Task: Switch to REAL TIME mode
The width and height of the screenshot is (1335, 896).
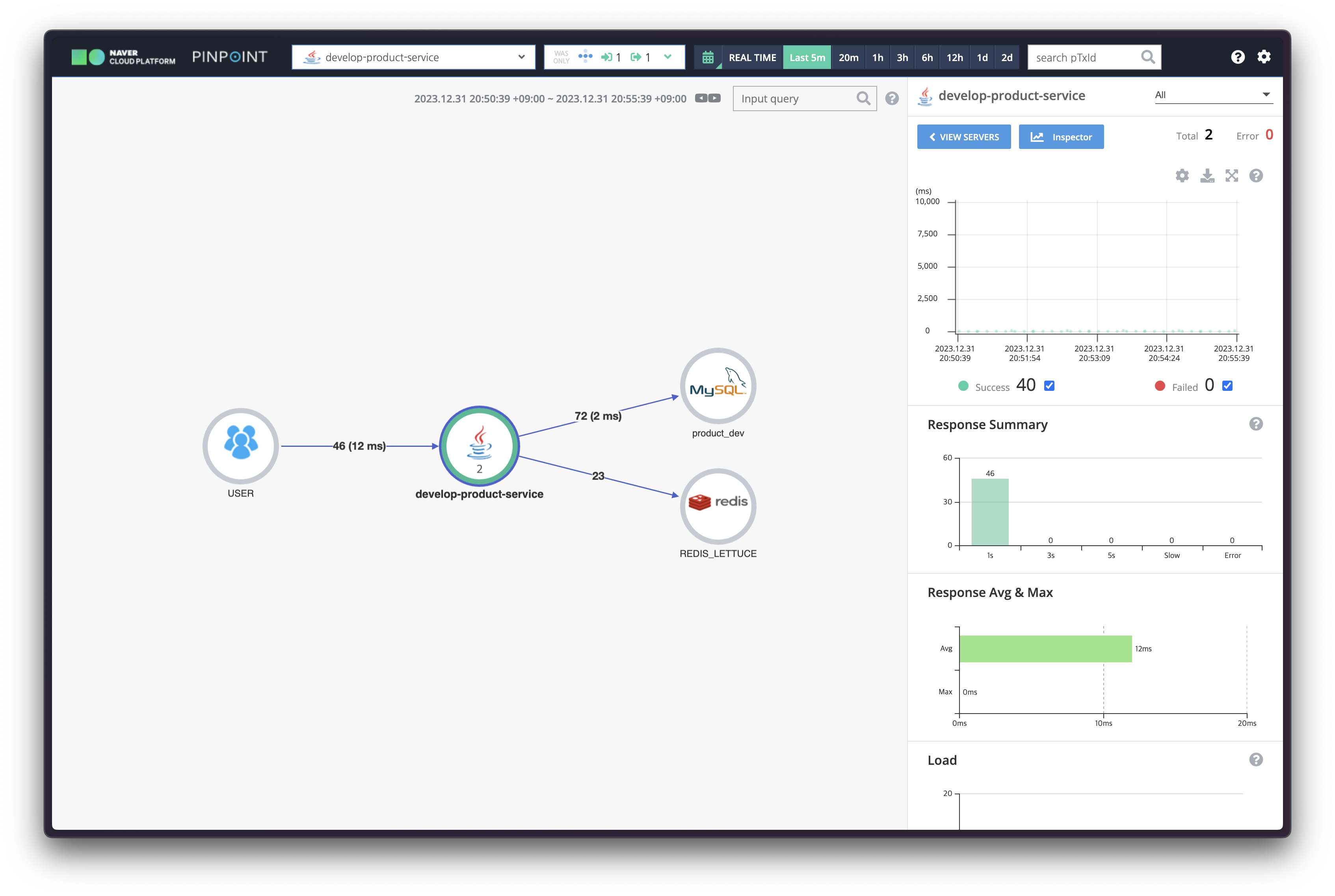Action: pos(752,57)
